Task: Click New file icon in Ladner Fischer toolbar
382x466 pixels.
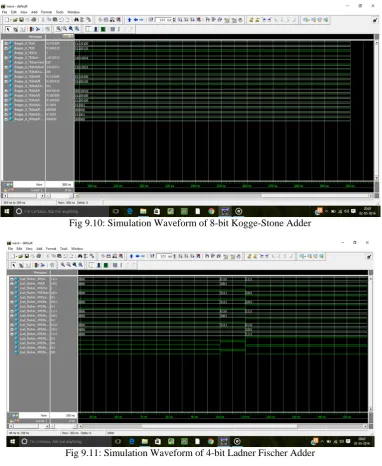Action: (12, 256)
